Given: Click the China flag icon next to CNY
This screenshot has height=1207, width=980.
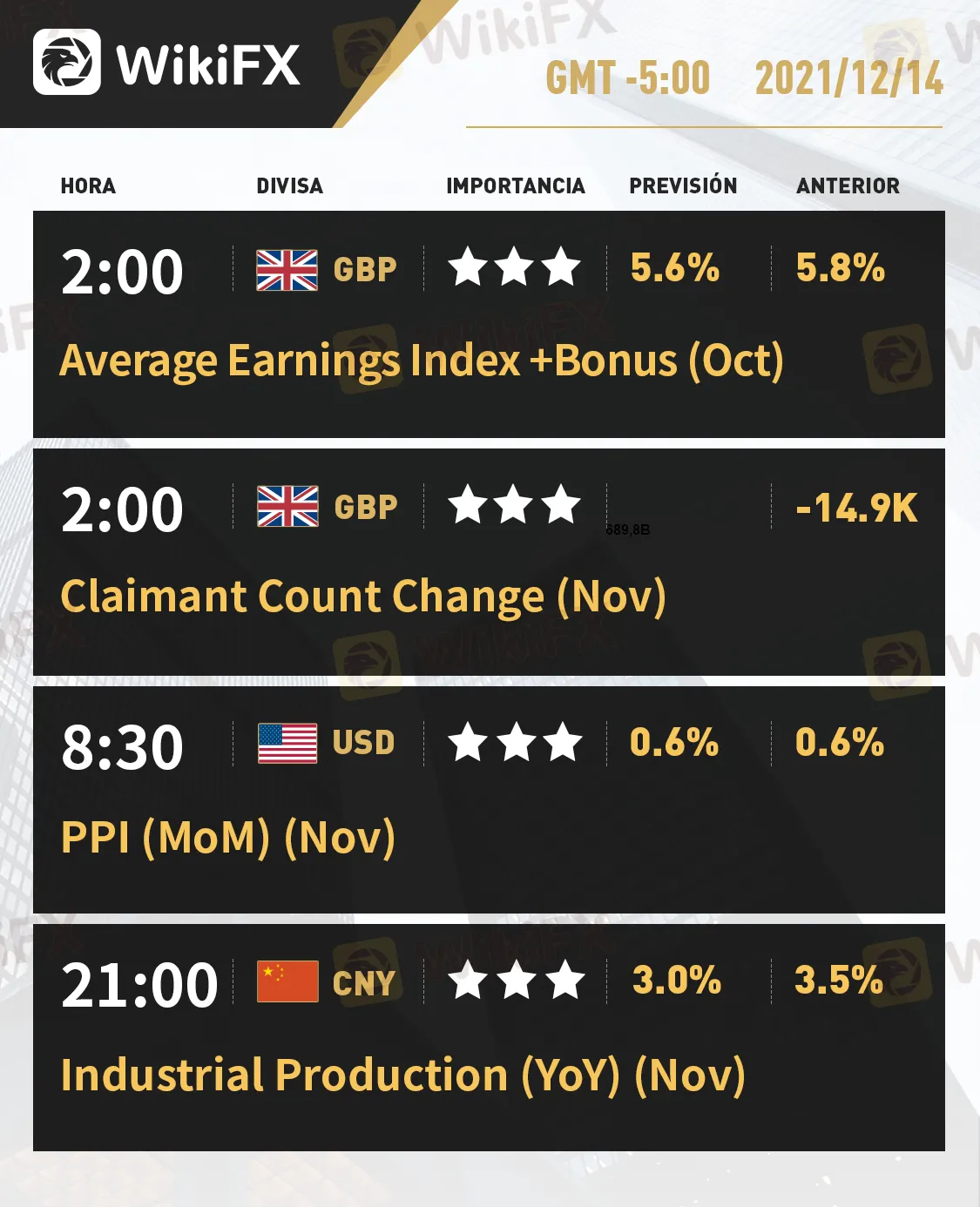Looking at the screenshot, I should click(x=287, y=981).
